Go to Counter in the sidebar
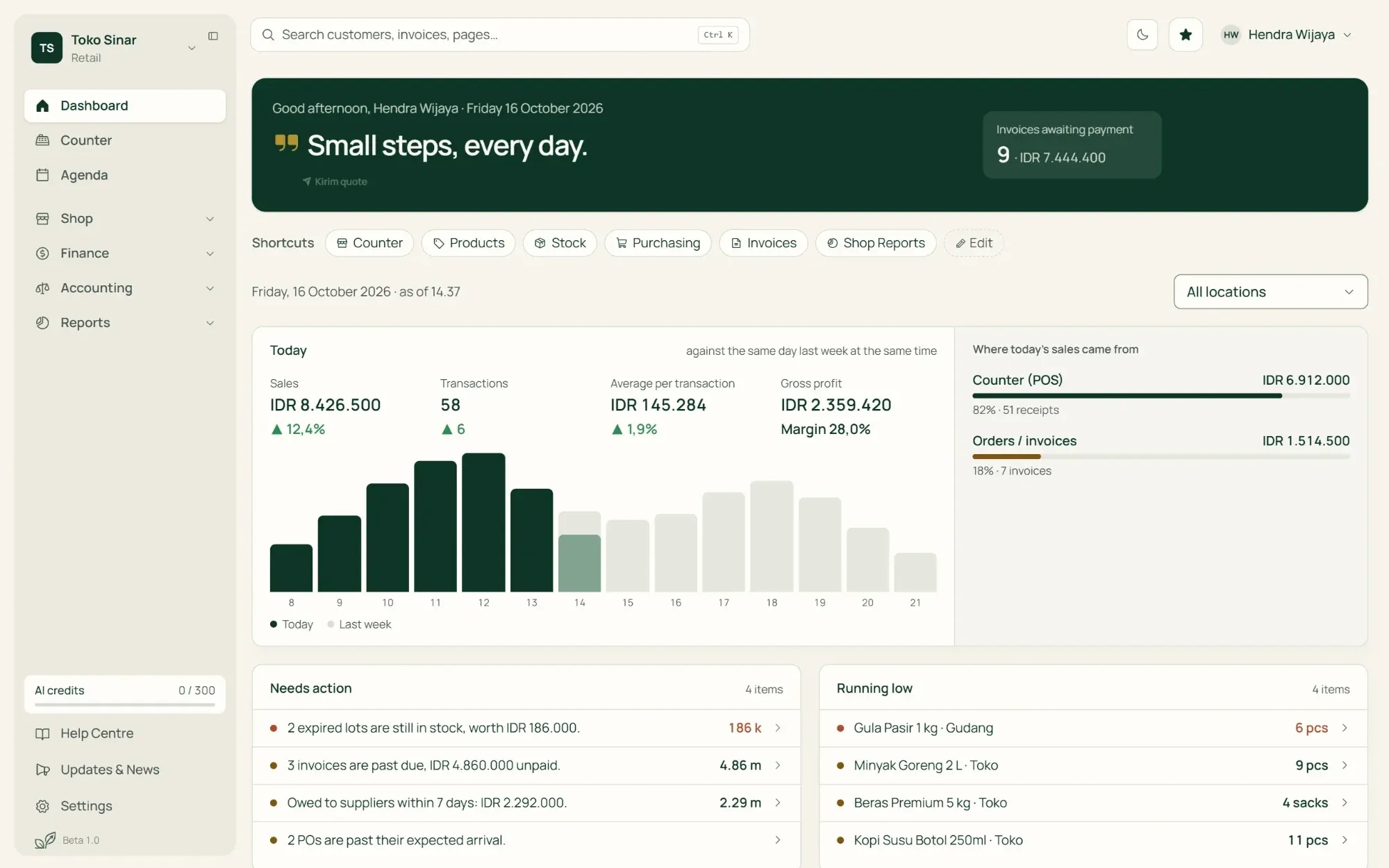The width and height of the screenshot is (1389, 868). click(x=125, y=140)
